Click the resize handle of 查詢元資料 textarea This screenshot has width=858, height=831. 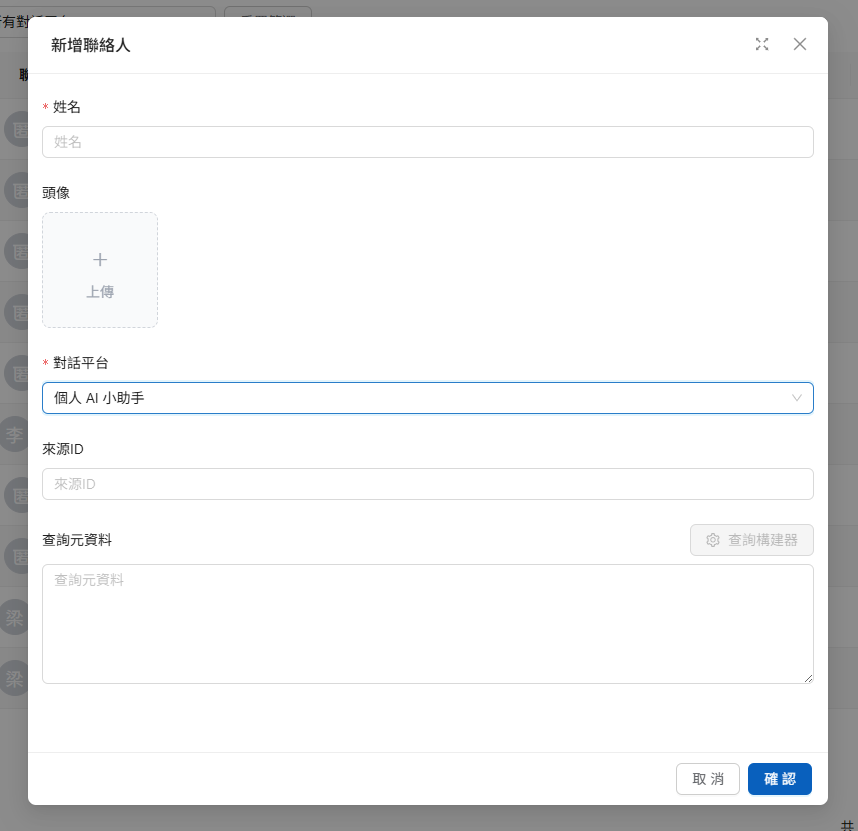(808, 678)
